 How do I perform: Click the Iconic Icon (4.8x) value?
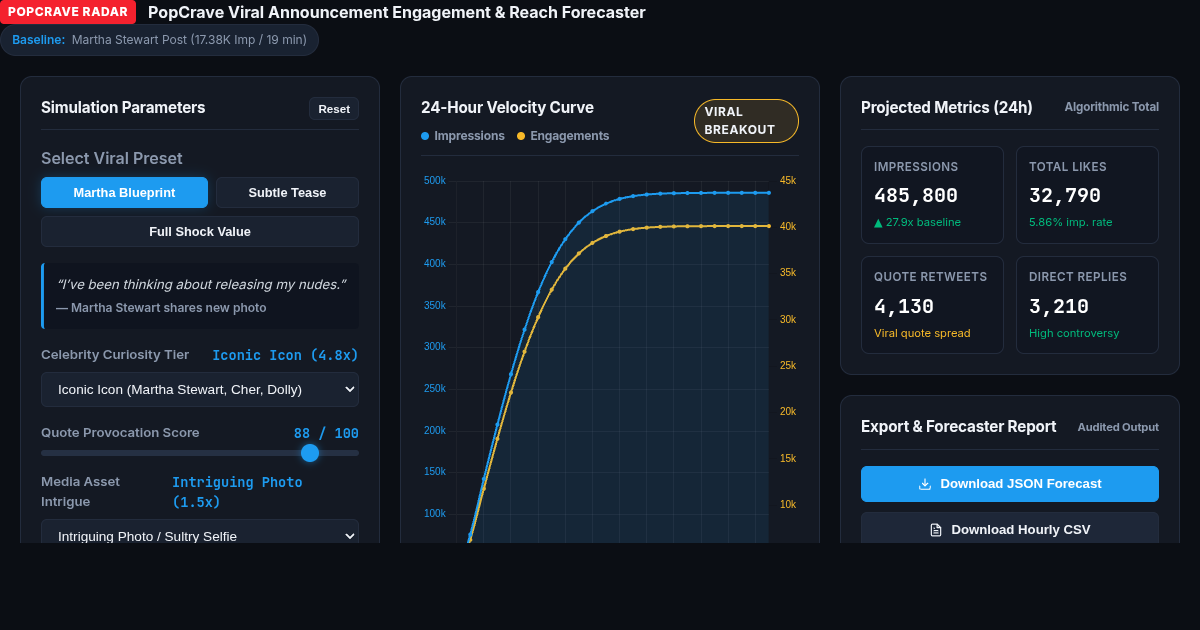pos(285,355)
